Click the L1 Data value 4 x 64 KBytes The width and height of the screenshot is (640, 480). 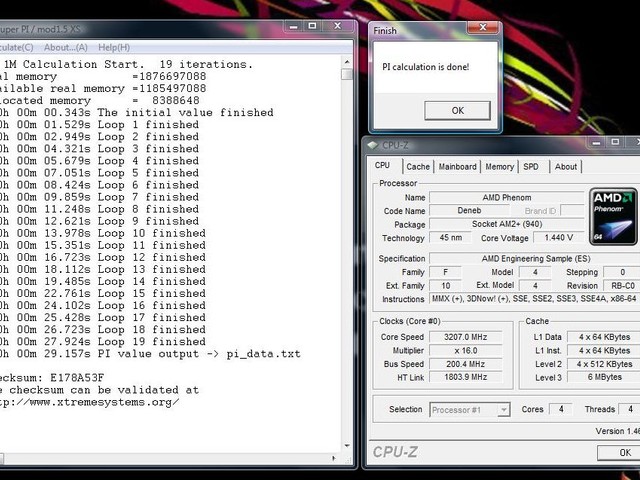tap(604, 337)
